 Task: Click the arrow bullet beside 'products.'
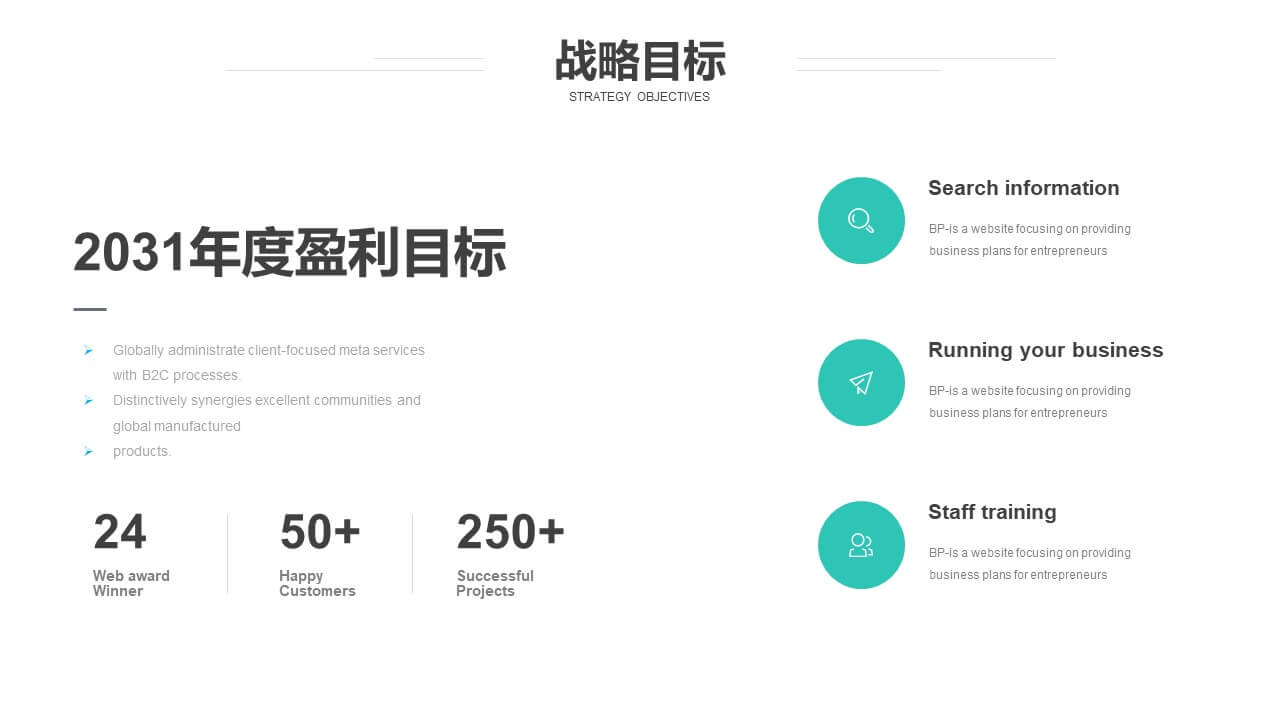pyautogui.click(x=88, y=451)
